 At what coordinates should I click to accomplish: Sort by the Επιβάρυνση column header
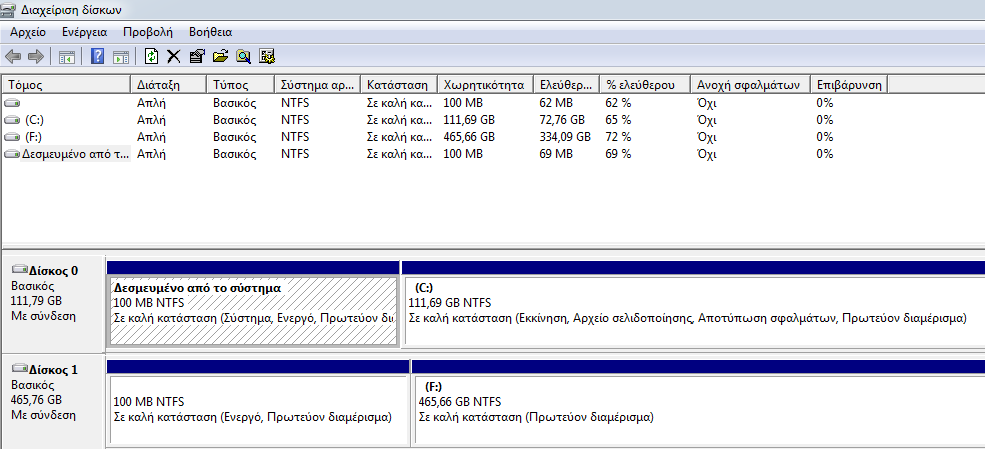(849, 85)
